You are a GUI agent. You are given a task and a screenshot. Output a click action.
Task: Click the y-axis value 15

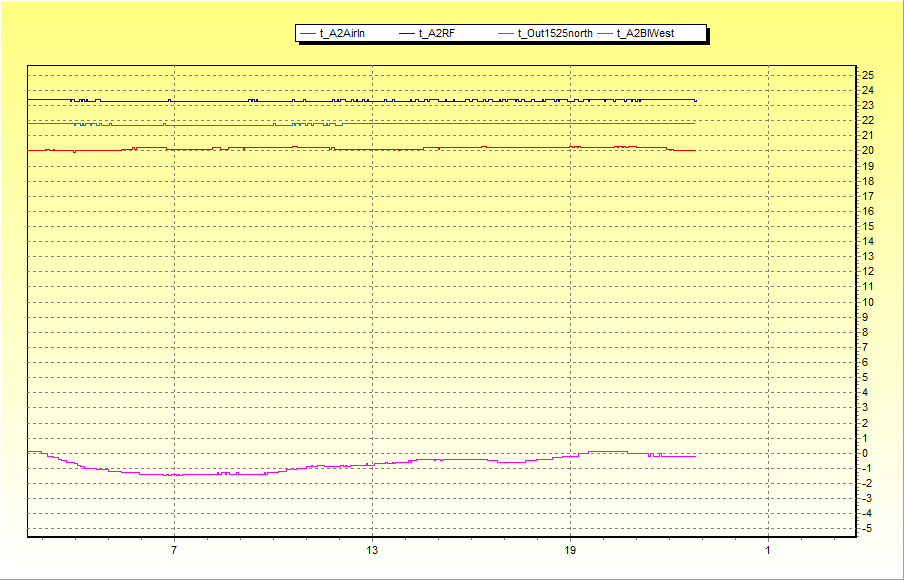click(x=868, y=226)
